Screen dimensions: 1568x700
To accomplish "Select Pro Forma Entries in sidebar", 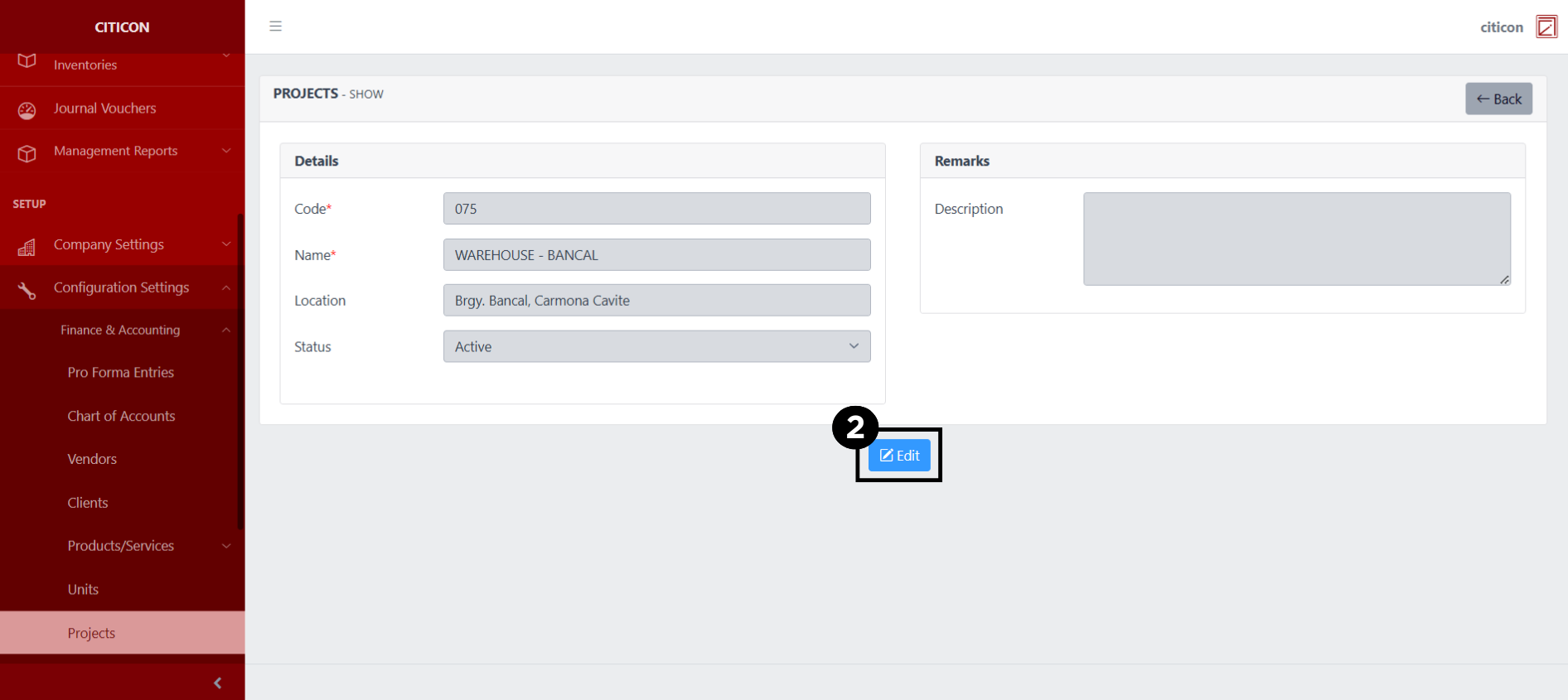I will point(121,373).
